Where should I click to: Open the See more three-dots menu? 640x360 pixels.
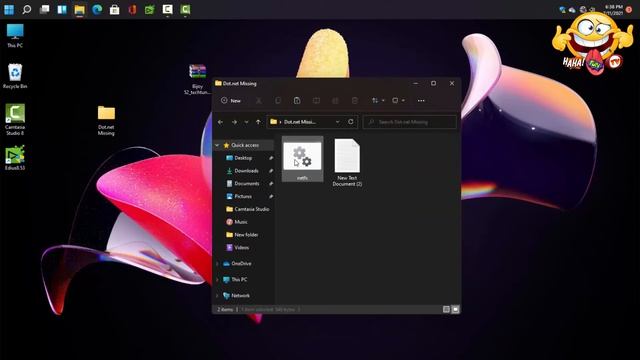(421, 100)
